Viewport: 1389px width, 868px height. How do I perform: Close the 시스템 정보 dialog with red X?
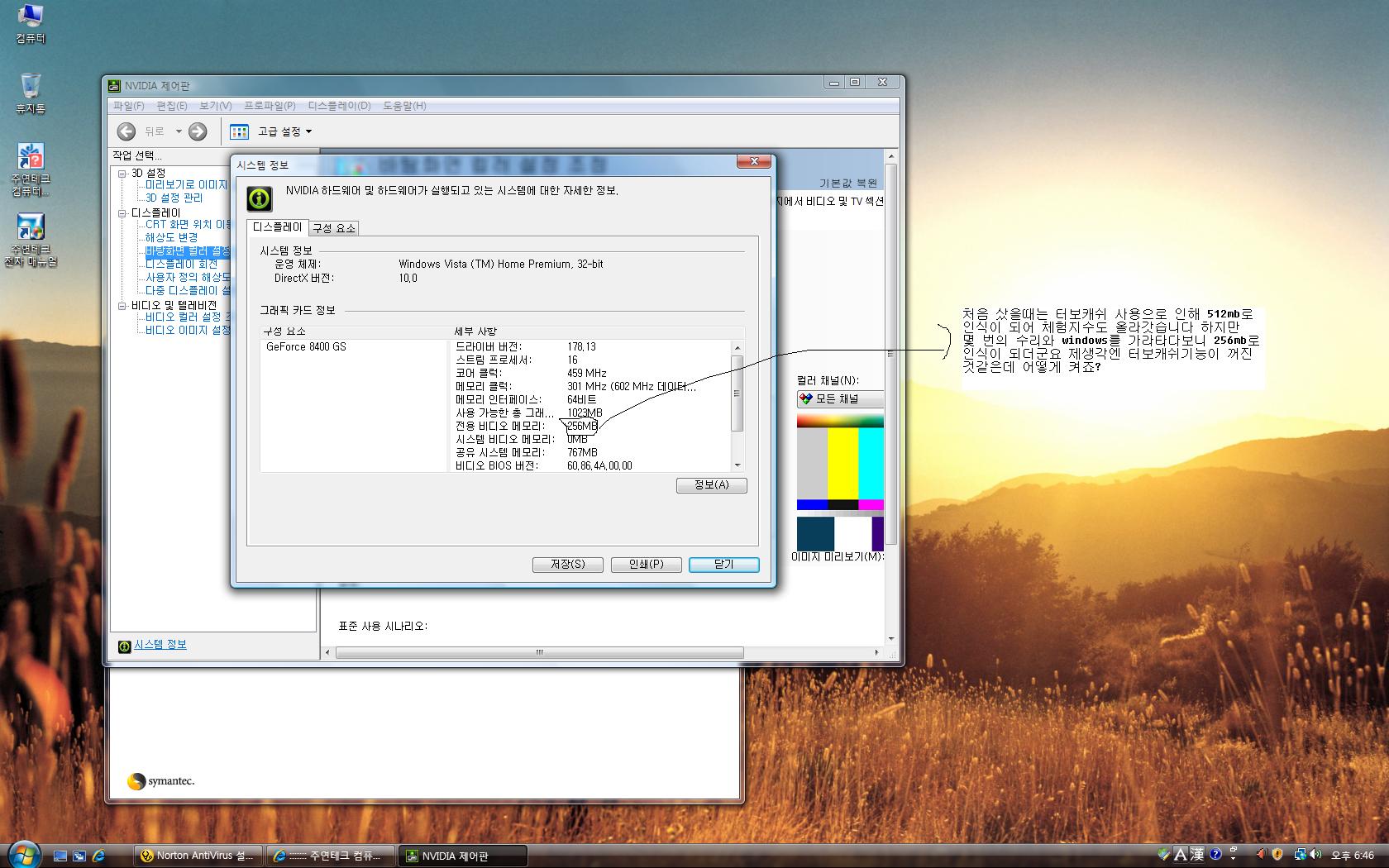[x=754, y=162]
